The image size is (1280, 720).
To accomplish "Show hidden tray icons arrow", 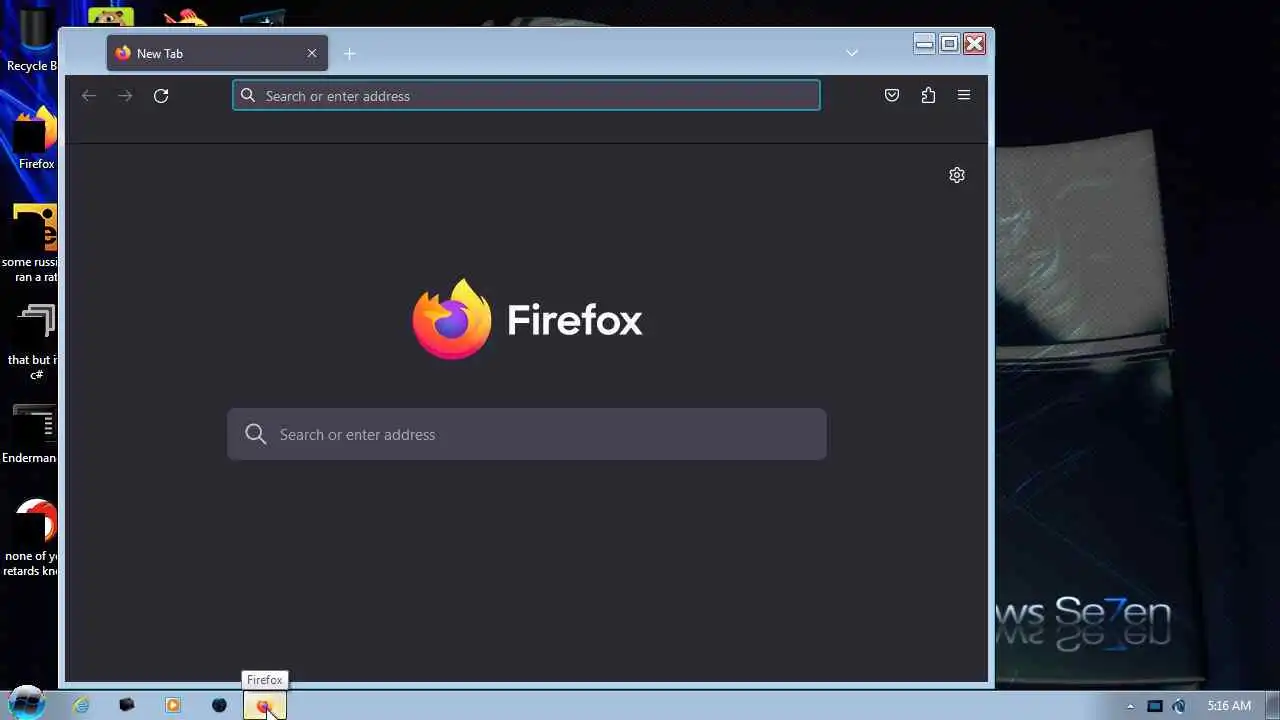I will tap(1130, 706).
